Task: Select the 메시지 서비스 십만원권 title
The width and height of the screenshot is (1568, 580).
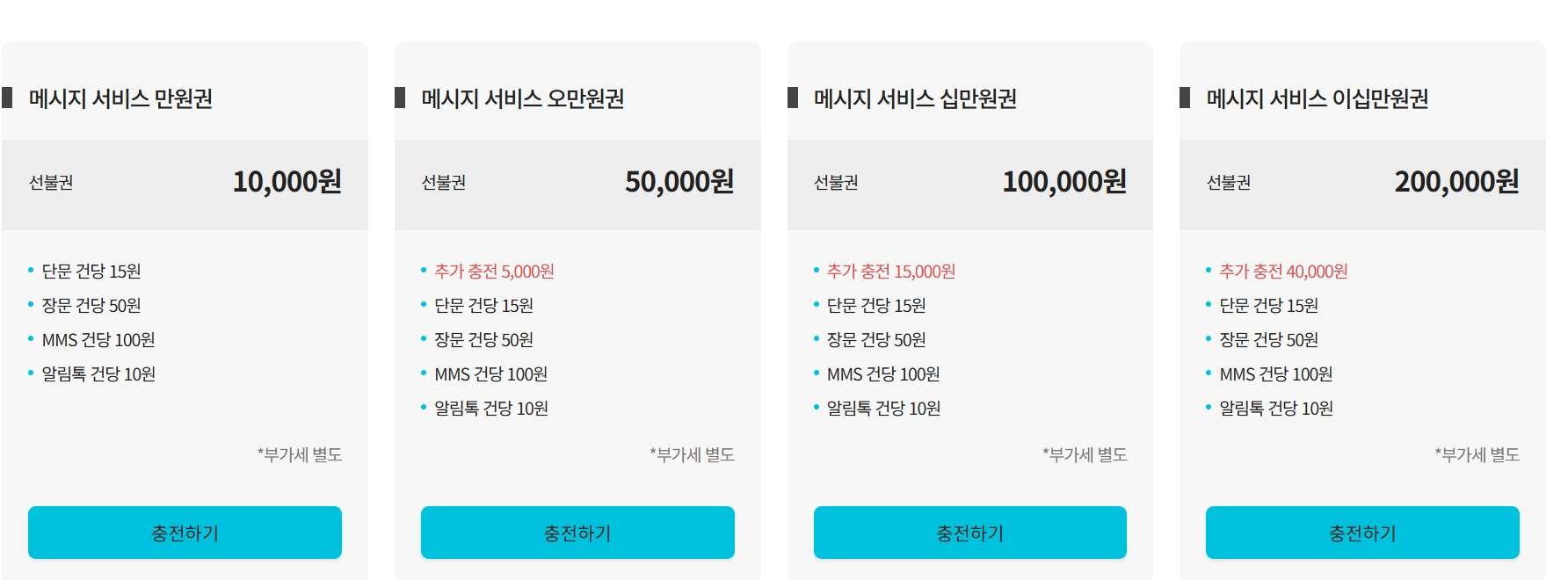Action: pos(915,98)
